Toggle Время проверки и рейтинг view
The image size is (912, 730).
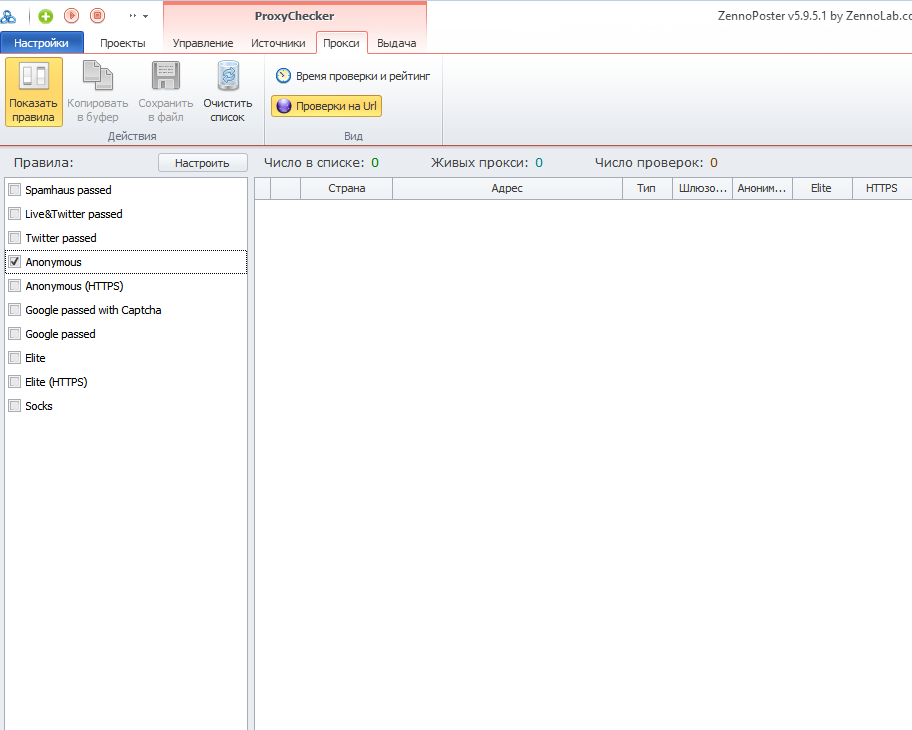point(353,76)
